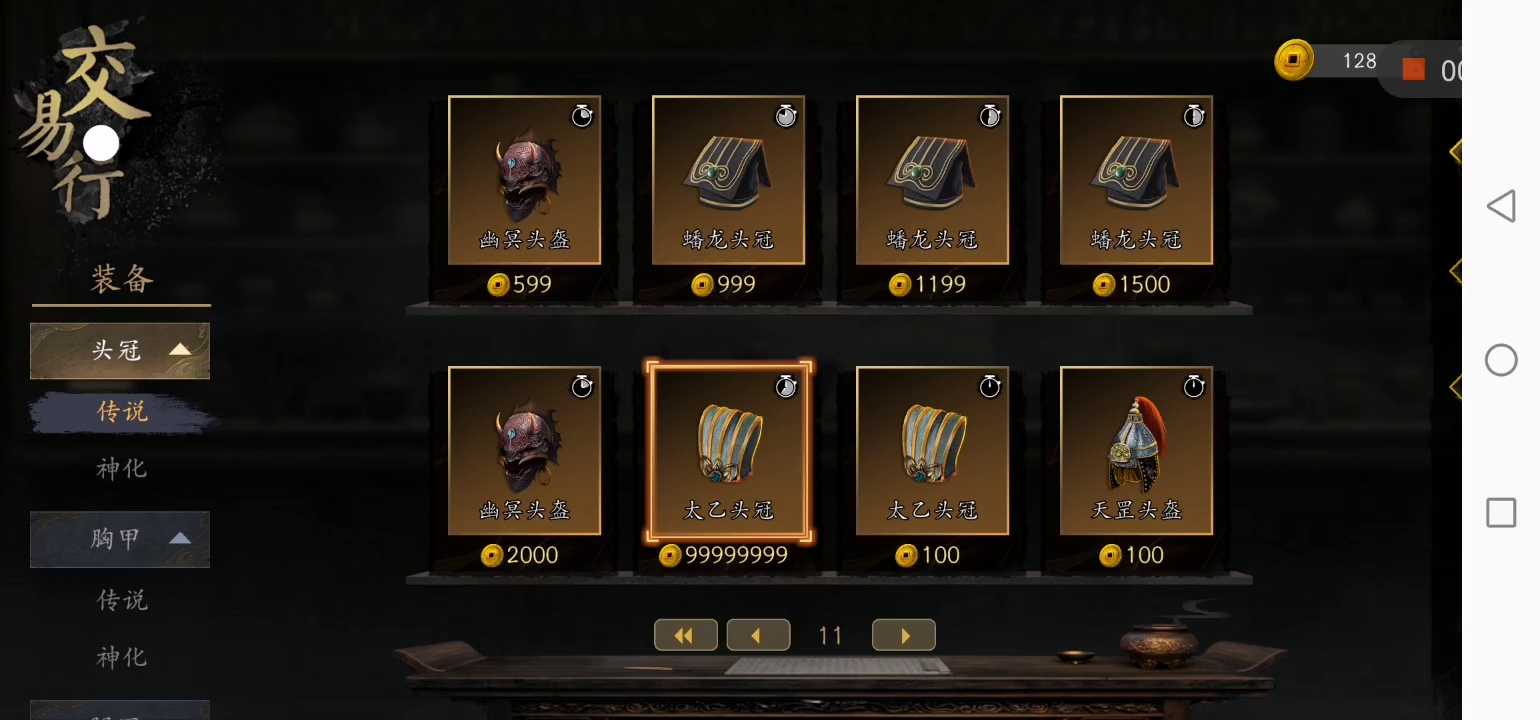
Task: Select the 幽冥头盔 item priced 599
Action: (524, 180)
